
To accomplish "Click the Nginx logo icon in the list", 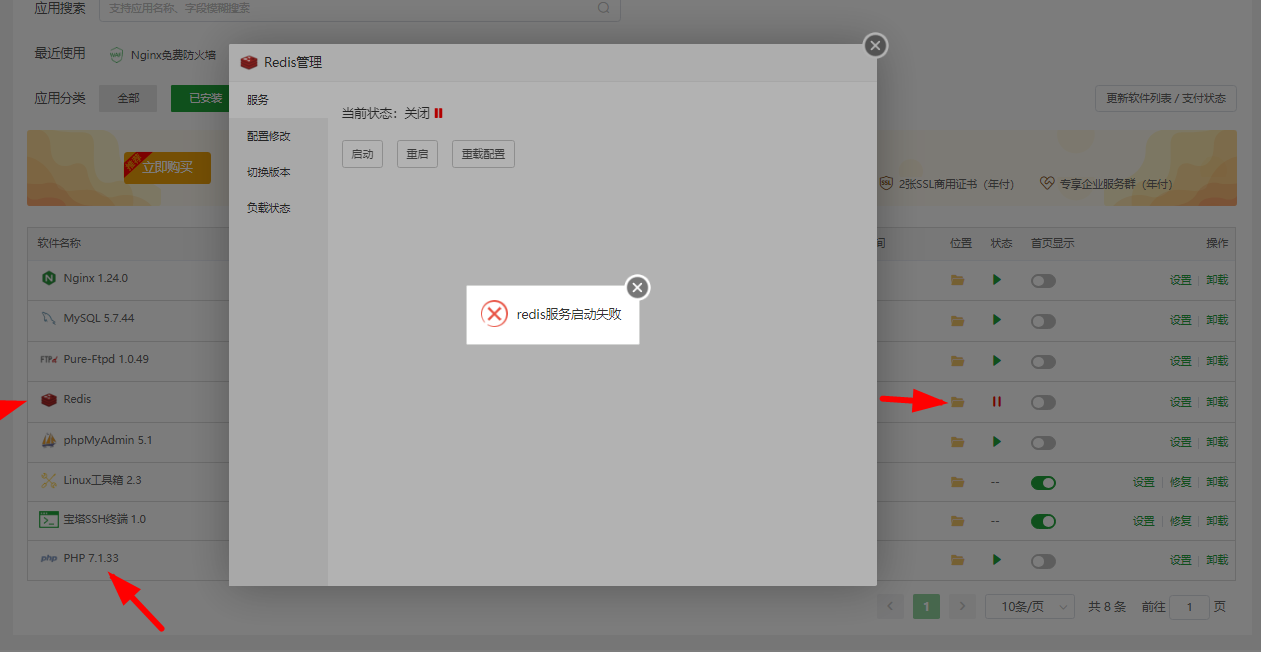I will 48,278.
